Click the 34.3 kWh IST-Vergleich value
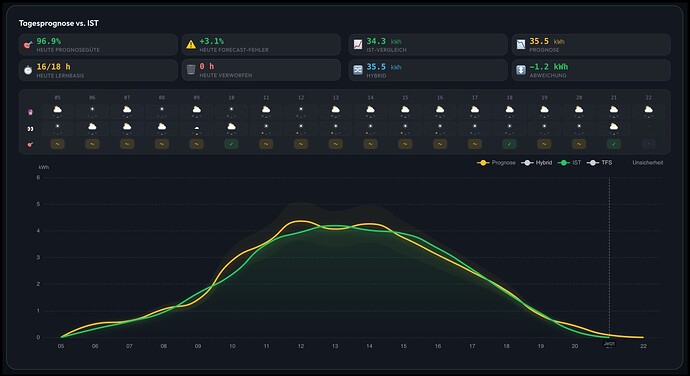 [384, 41]
